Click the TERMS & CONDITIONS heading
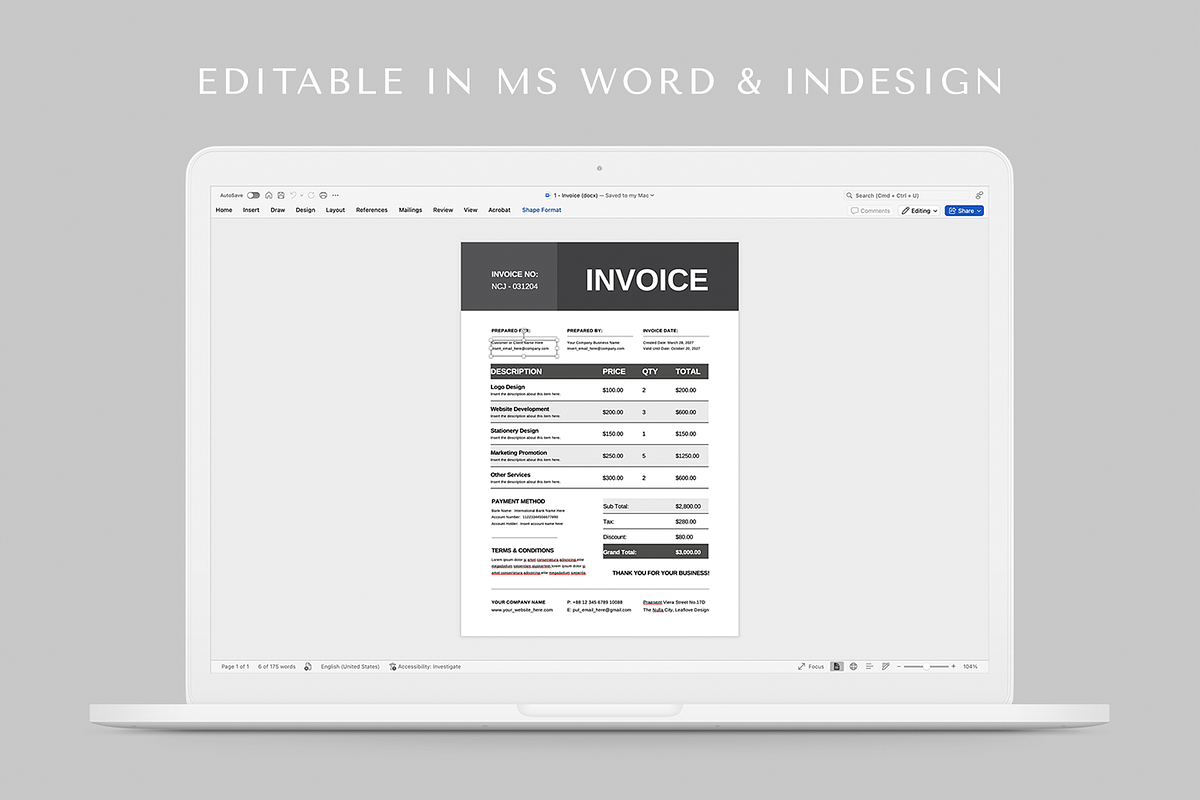1200x800 pixels. [522, 550]
